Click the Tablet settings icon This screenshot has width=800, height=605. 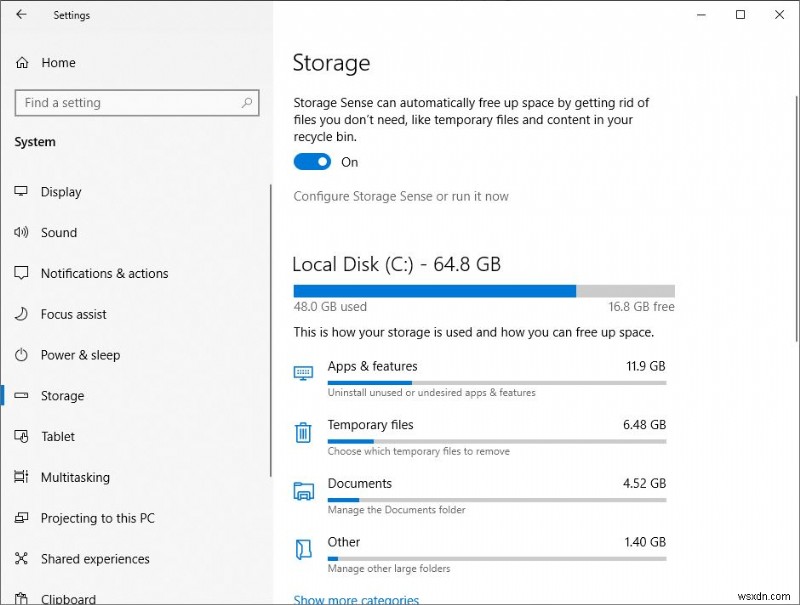tap(21, 437)
